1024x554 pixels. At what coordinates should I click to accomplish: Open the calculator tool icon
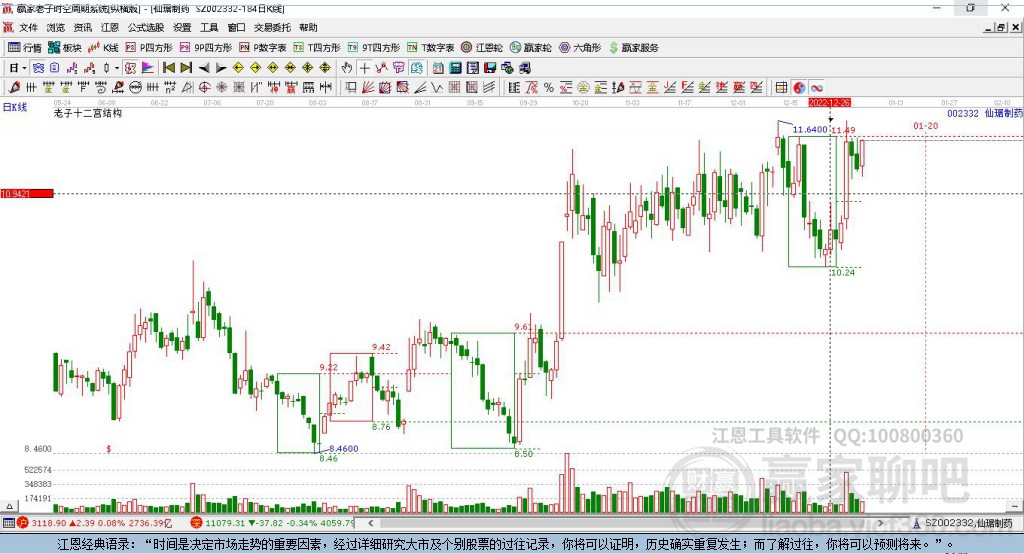point(455,68)
